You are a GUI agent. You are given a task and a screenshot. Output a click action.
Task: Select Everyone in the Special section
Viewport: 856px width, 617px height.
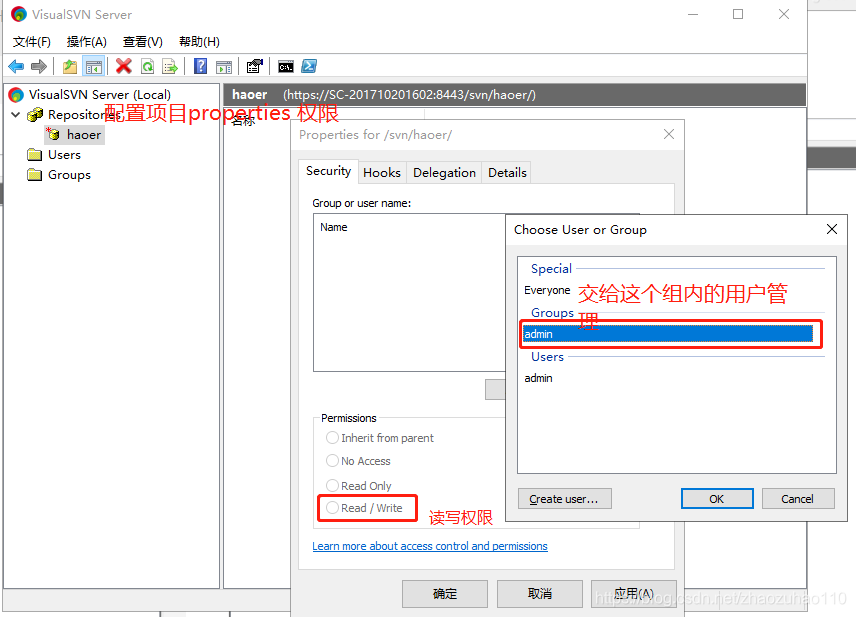(547, 290)
